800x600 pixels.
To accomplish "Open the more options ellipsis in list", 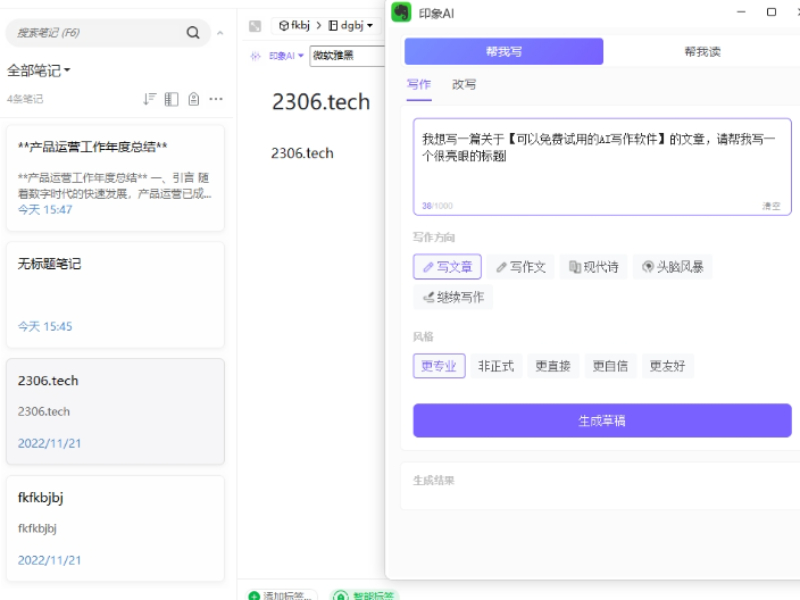I will pyautogui.click(x=216, y=99).
